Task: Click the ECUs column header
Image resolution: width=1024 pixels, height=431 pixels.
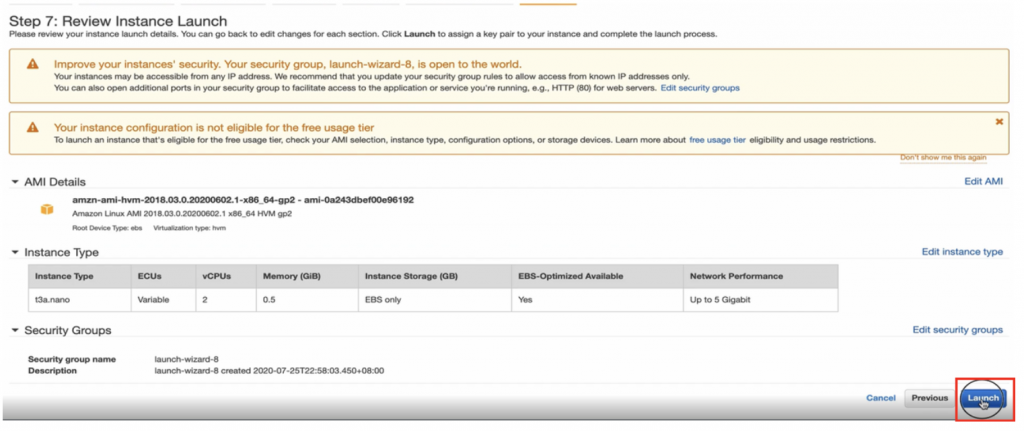Action: coord(163,276)
